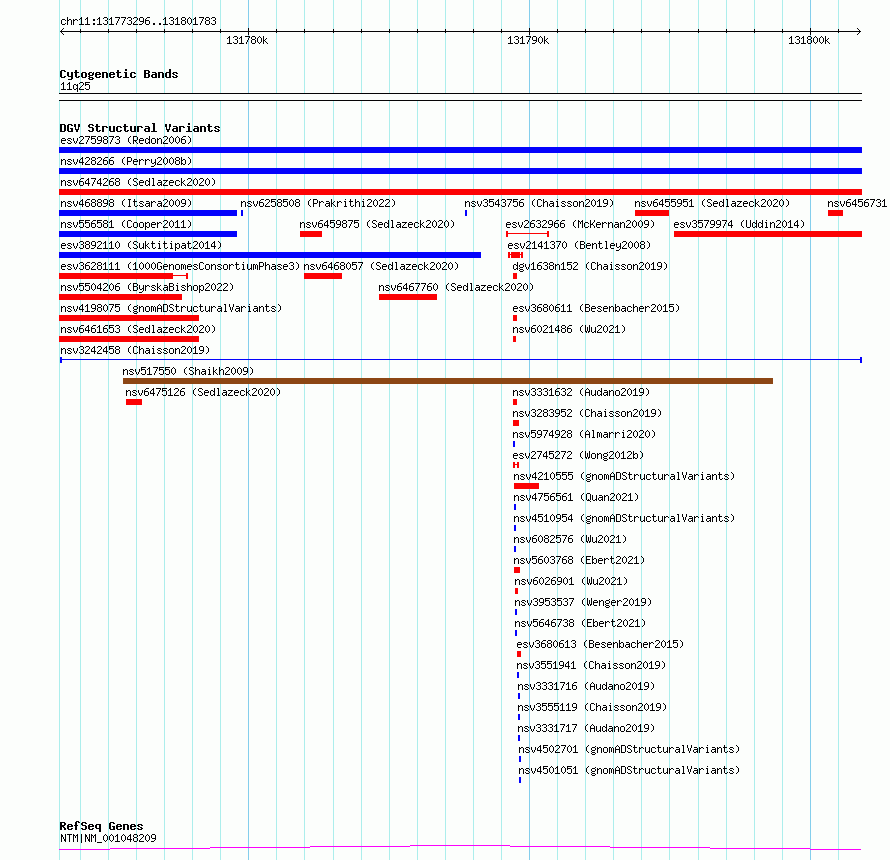Open nsv6474268 (Sedlazeck2020) variant label
The height and width of the screenshot is (860, 890).
138,182
